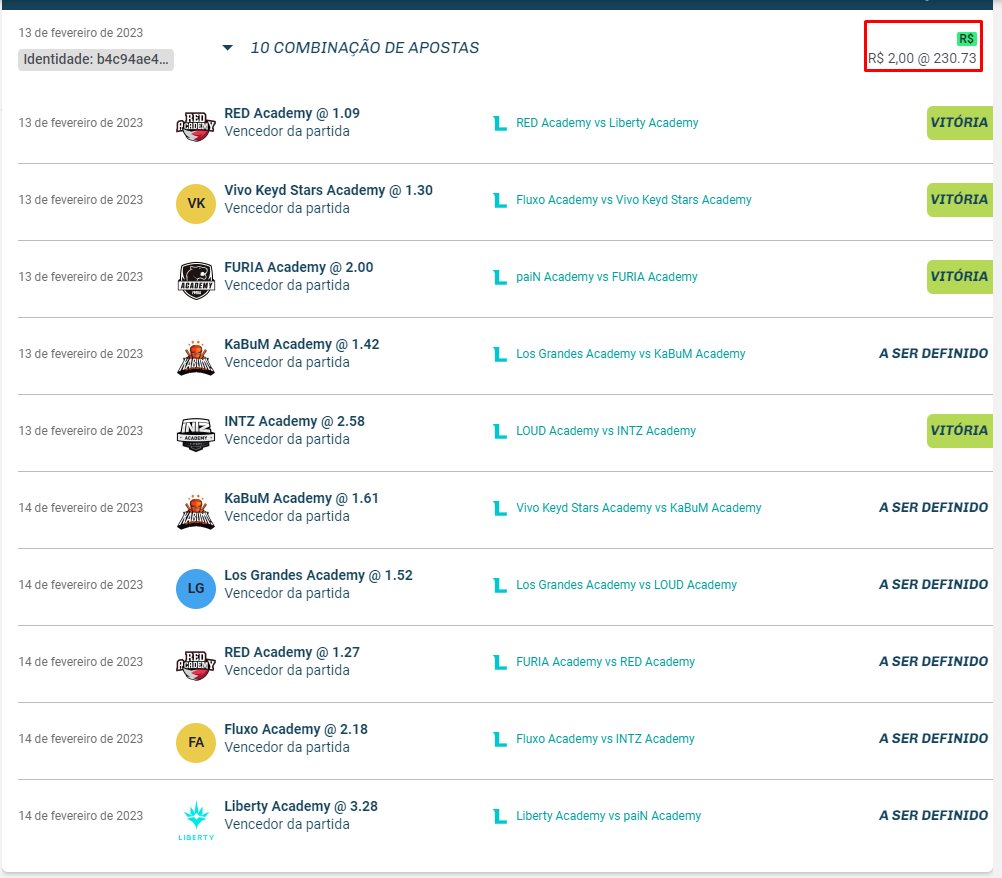Click League icon beside paiN vs FURIA
This screenshot has height=878, width=1002.
(x=500, y=277)
